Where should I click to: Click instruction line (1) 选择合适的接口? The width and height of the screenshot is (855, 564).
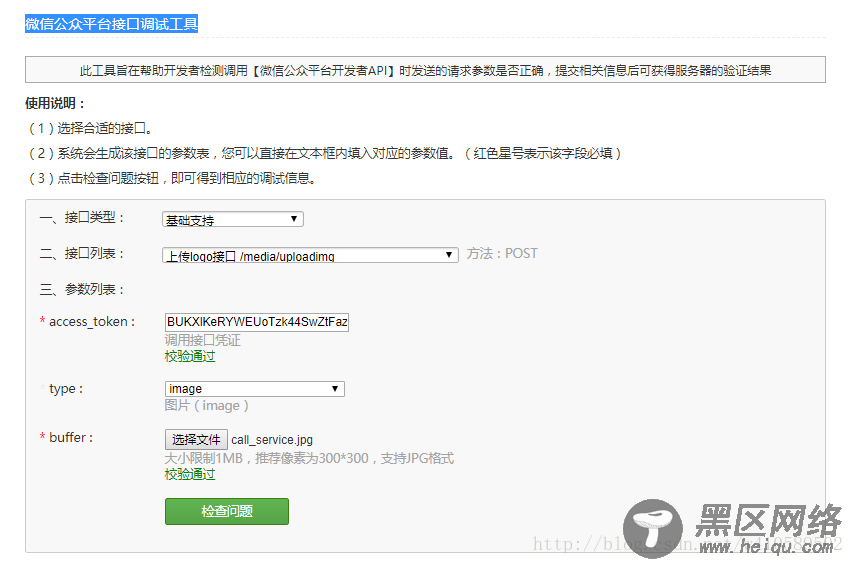tap(89, 128)
